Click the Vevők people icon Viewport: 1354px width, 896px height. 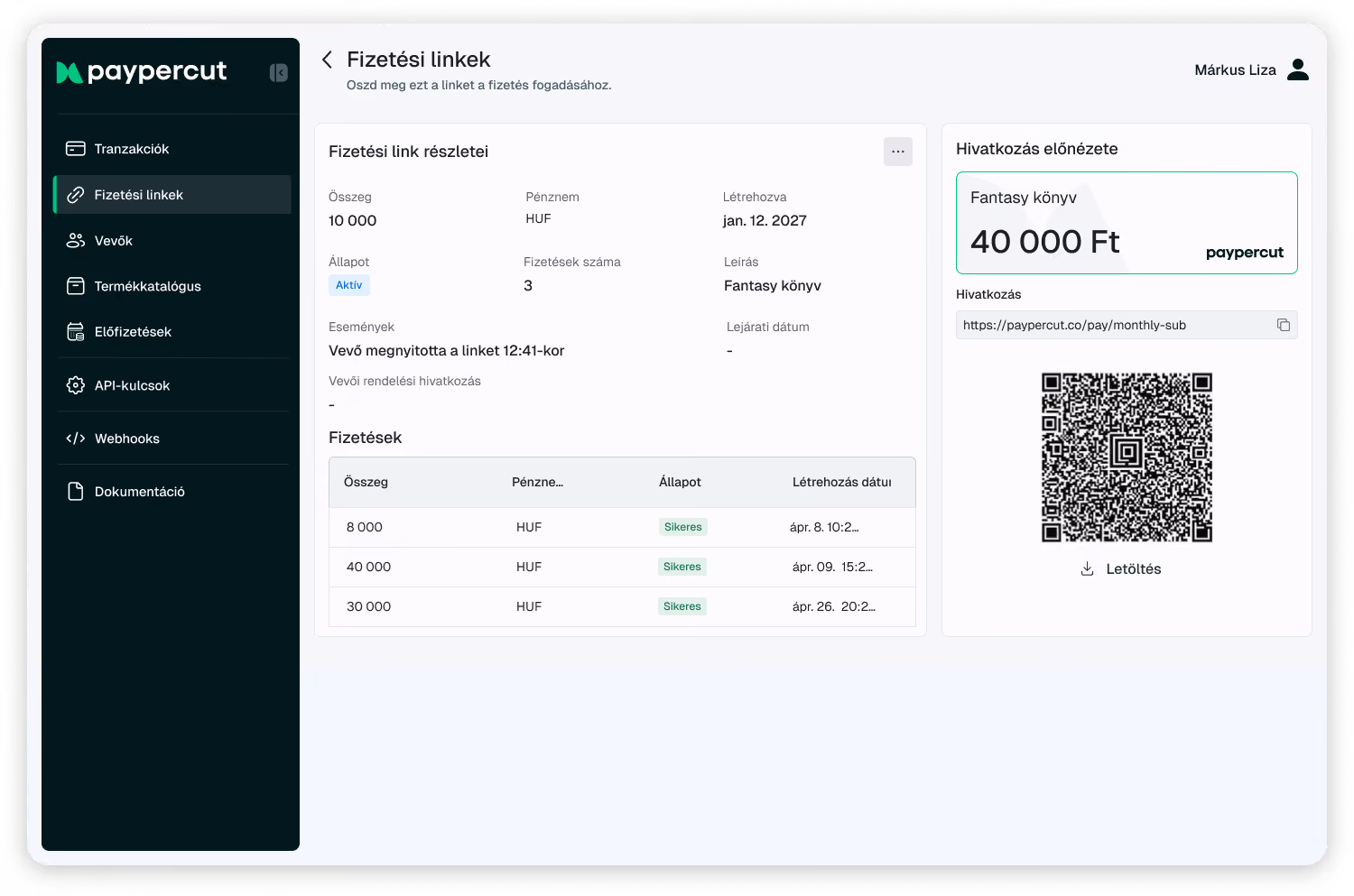[76, 241]
